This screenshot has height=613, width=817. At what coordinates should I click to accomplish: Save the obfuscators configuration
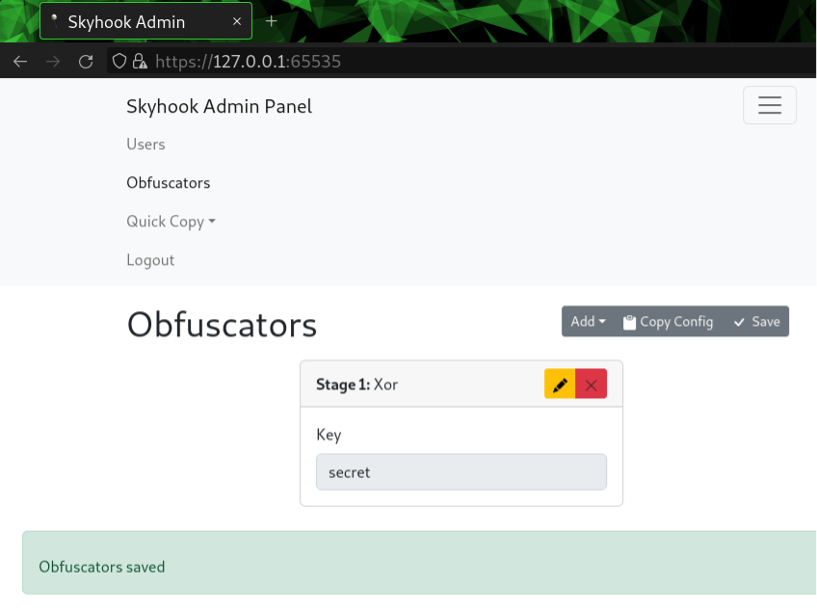(x=756, y=322)
